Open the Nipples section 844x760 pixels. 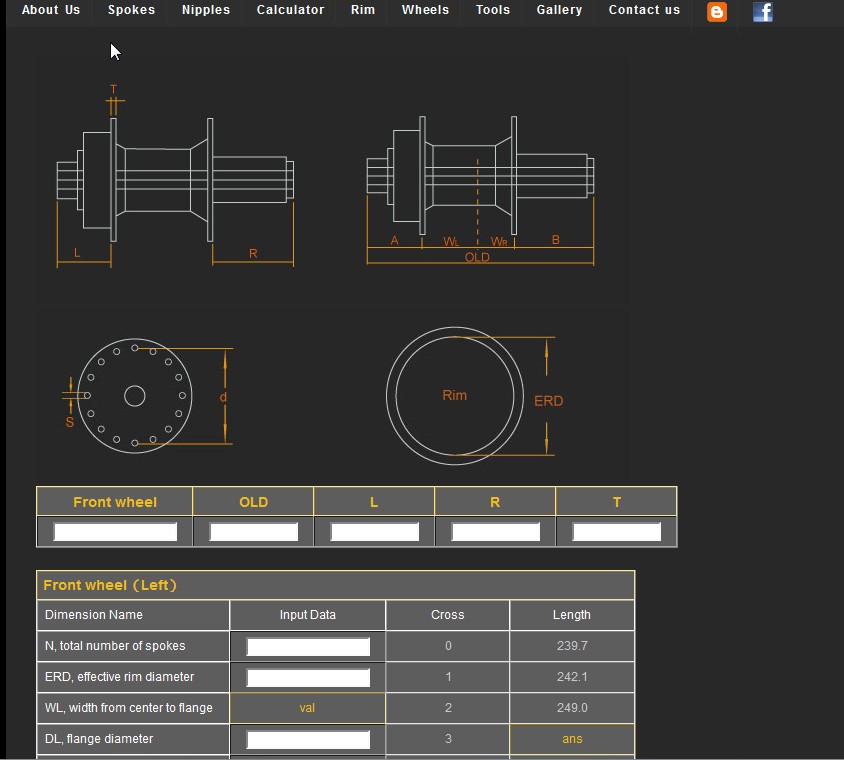205,10
